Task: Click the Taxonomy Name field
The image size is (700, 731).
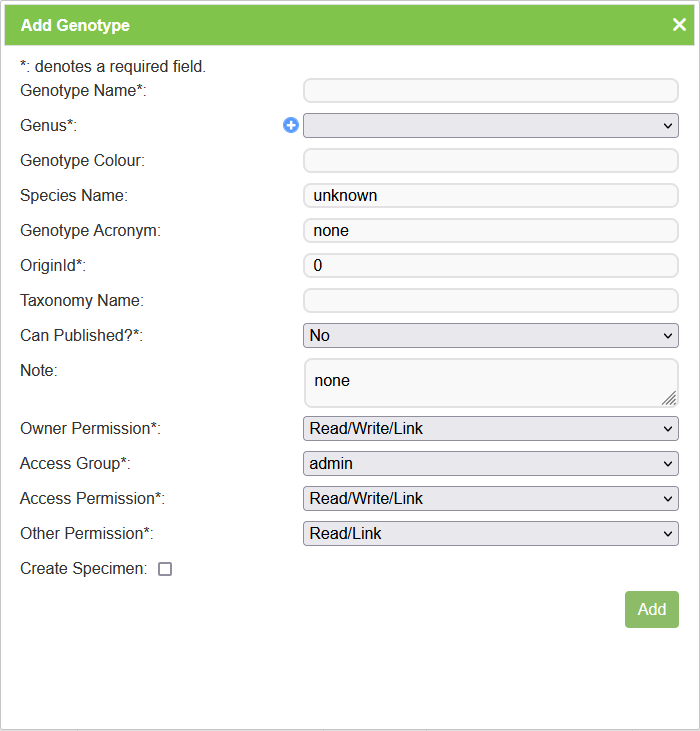Action: pos(490,300)
